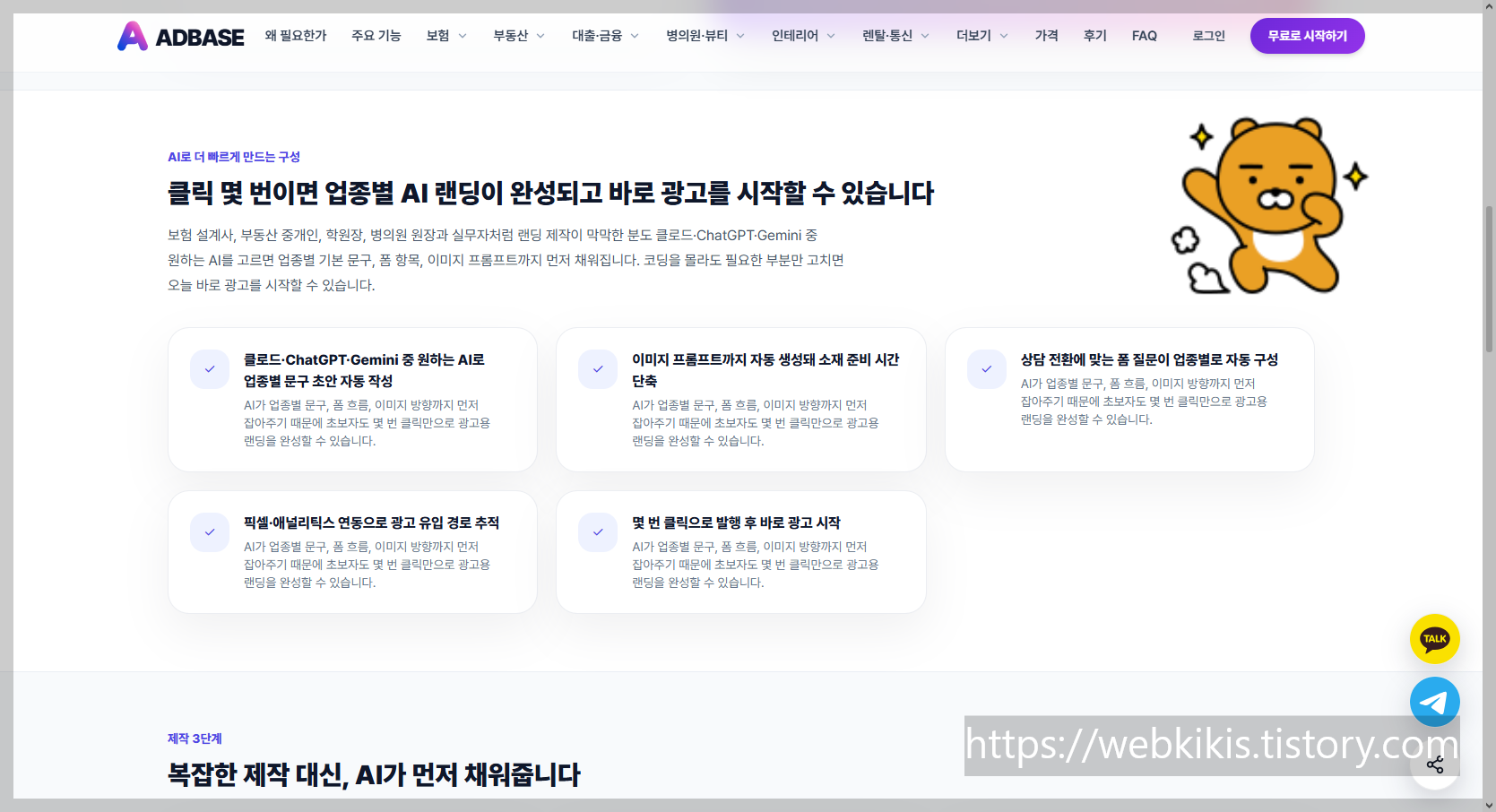Click the 몇 번 클릭으로 발행 후 바로 광고 시작 title
The image size is (1496, 812).
point(736,523)
